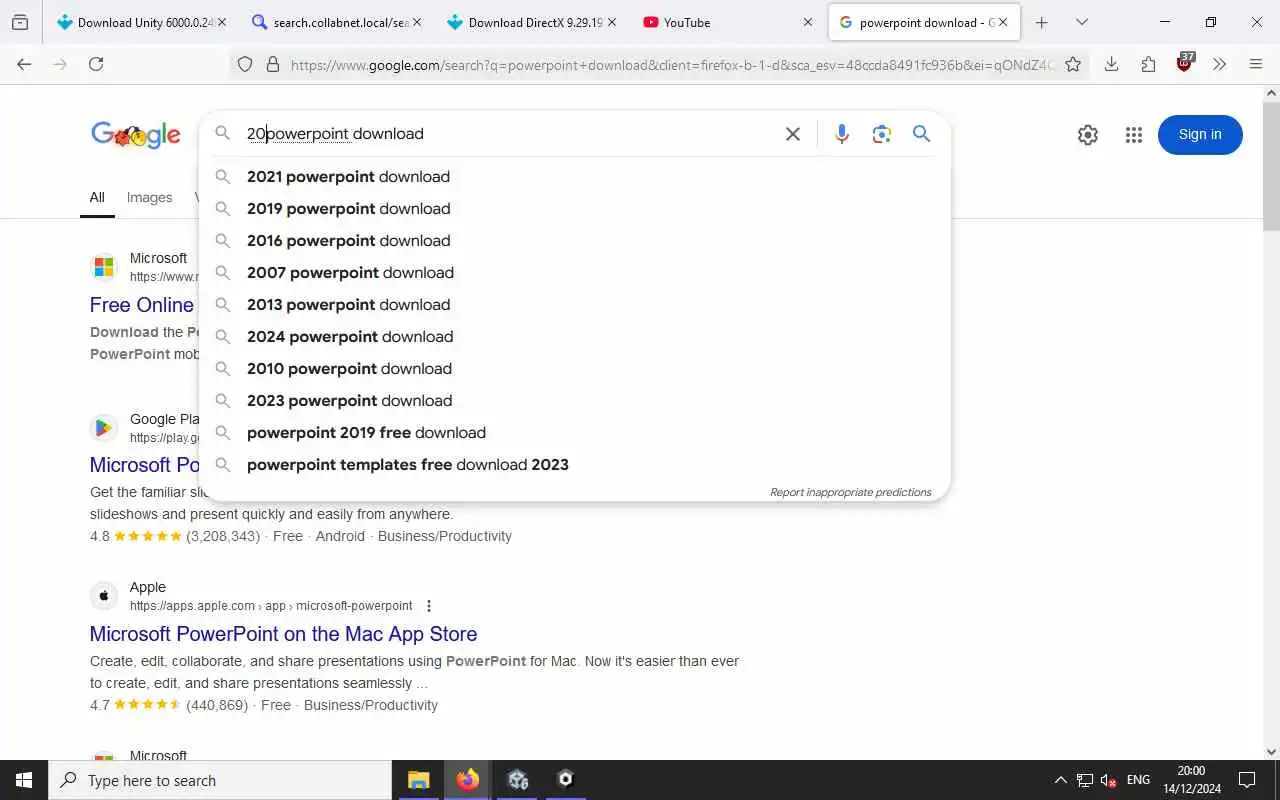Image resolution: width=1280 pixels, height=800 pixels.
Task: Open the Google apps grid icon
Action: pyautogui.click(x=1133, y=135)
